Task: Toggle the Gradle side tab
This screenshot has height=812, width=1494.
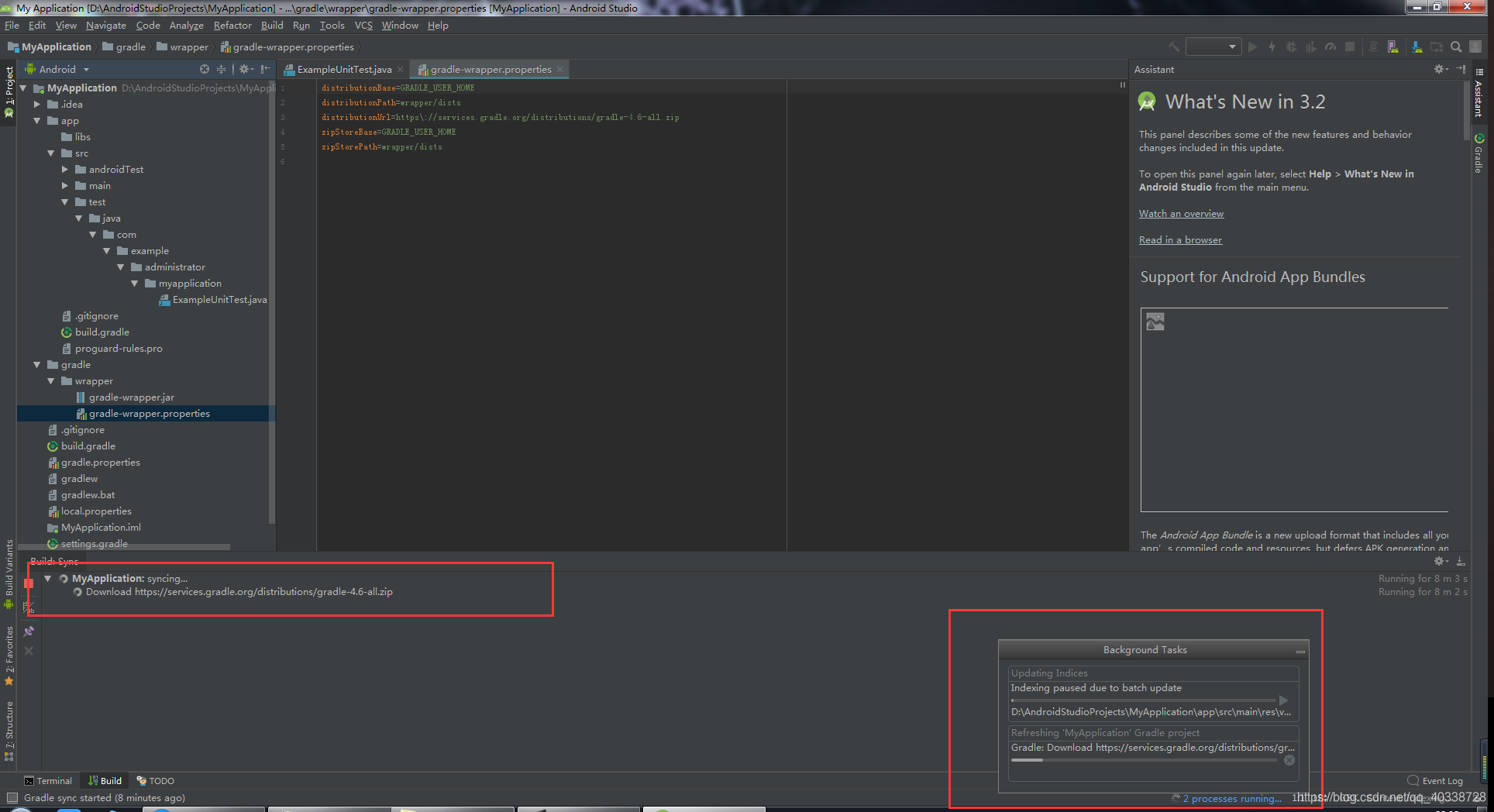Action: tap(1479, 153)
